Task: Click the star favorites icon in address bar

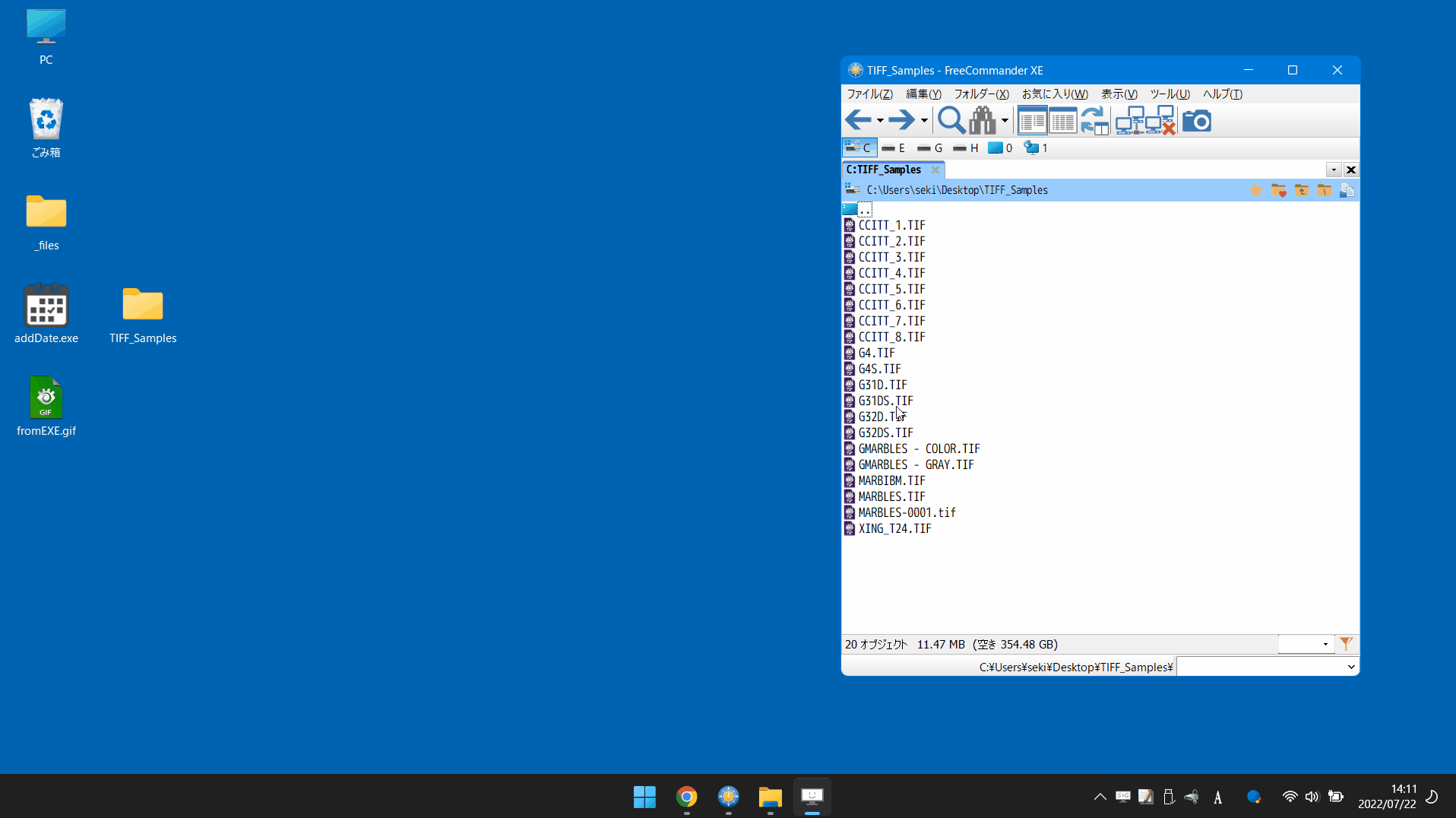Action: [1255, 190]
